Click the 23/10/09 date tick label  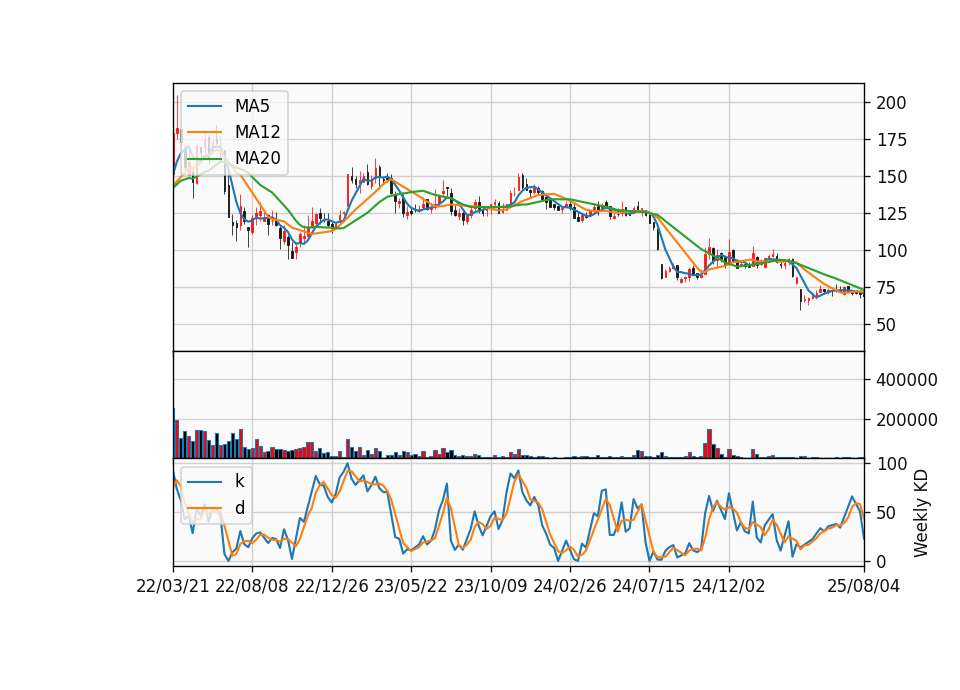490,586
